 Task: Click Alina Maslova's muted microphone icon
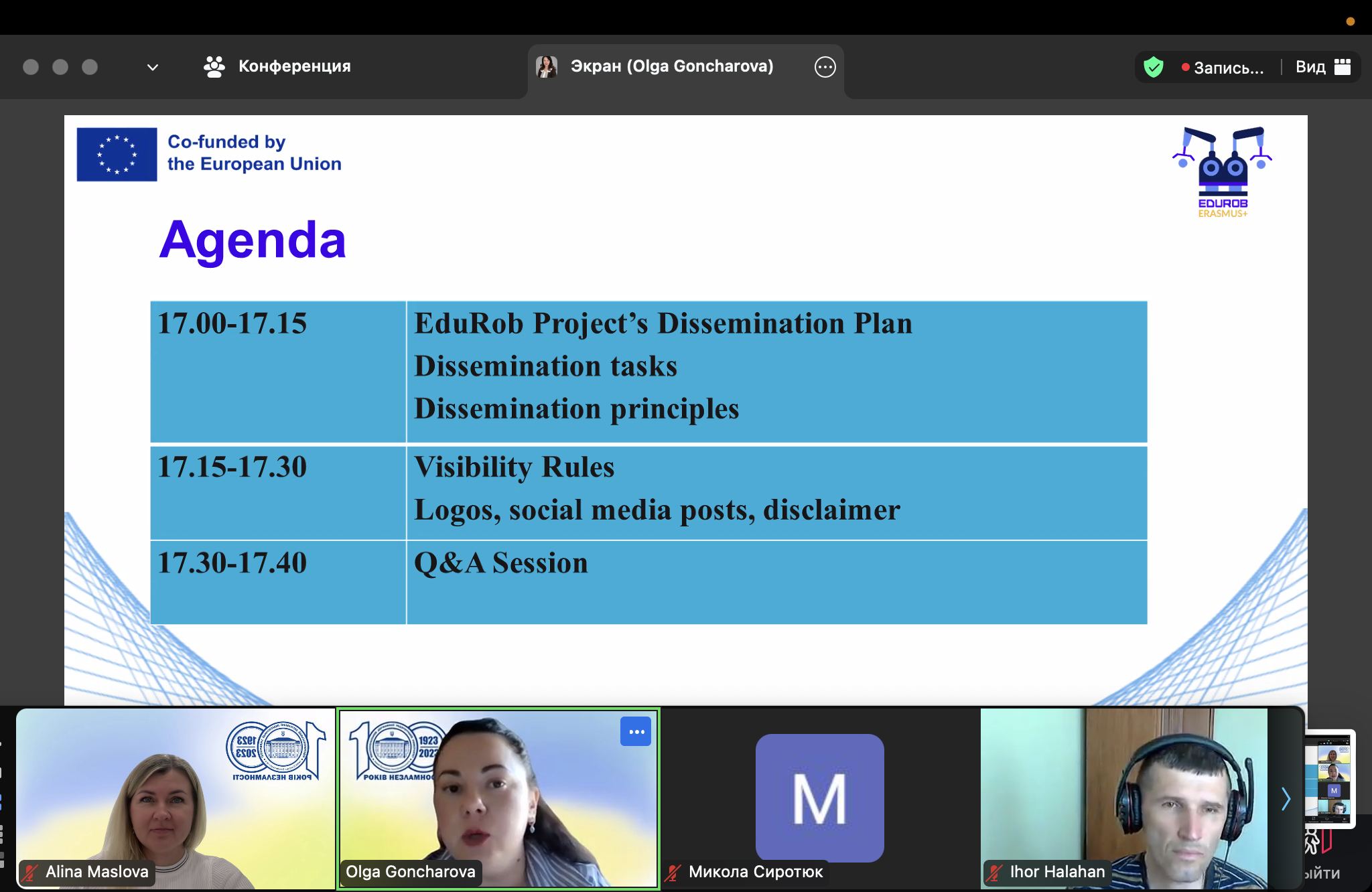(x=29, y=872)
